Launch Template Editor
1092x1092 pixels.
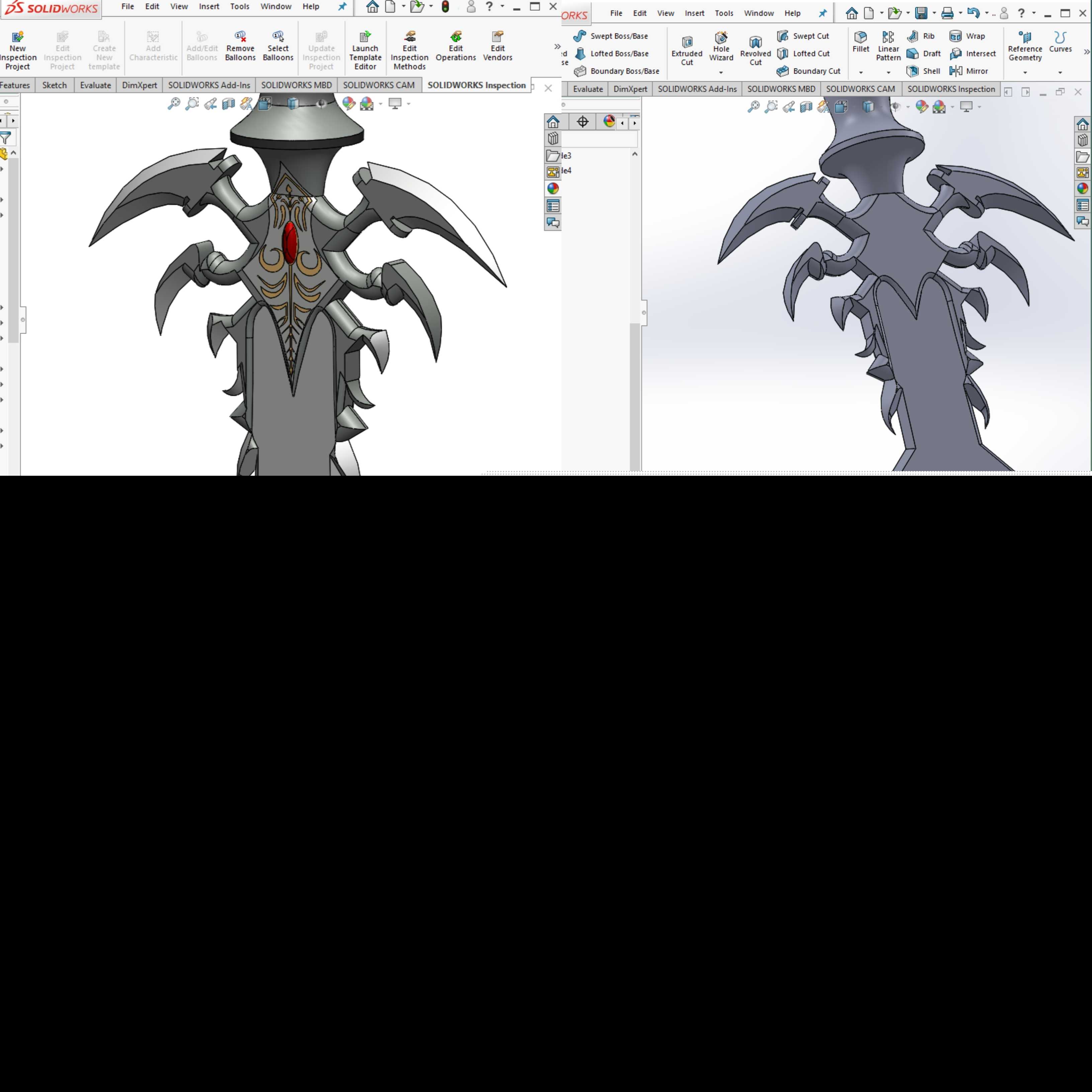click(365, 51)
